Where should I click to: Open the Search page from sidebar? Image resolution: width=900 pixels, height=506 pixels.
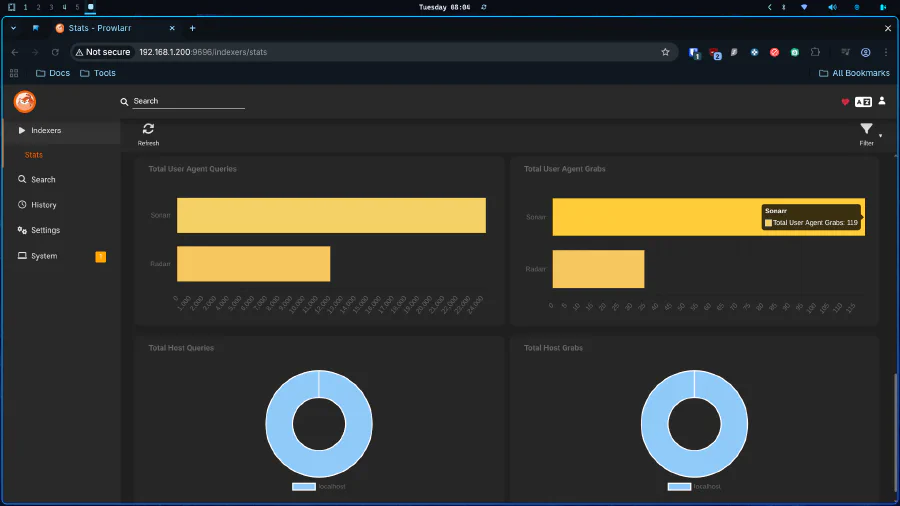coord(43,180)
